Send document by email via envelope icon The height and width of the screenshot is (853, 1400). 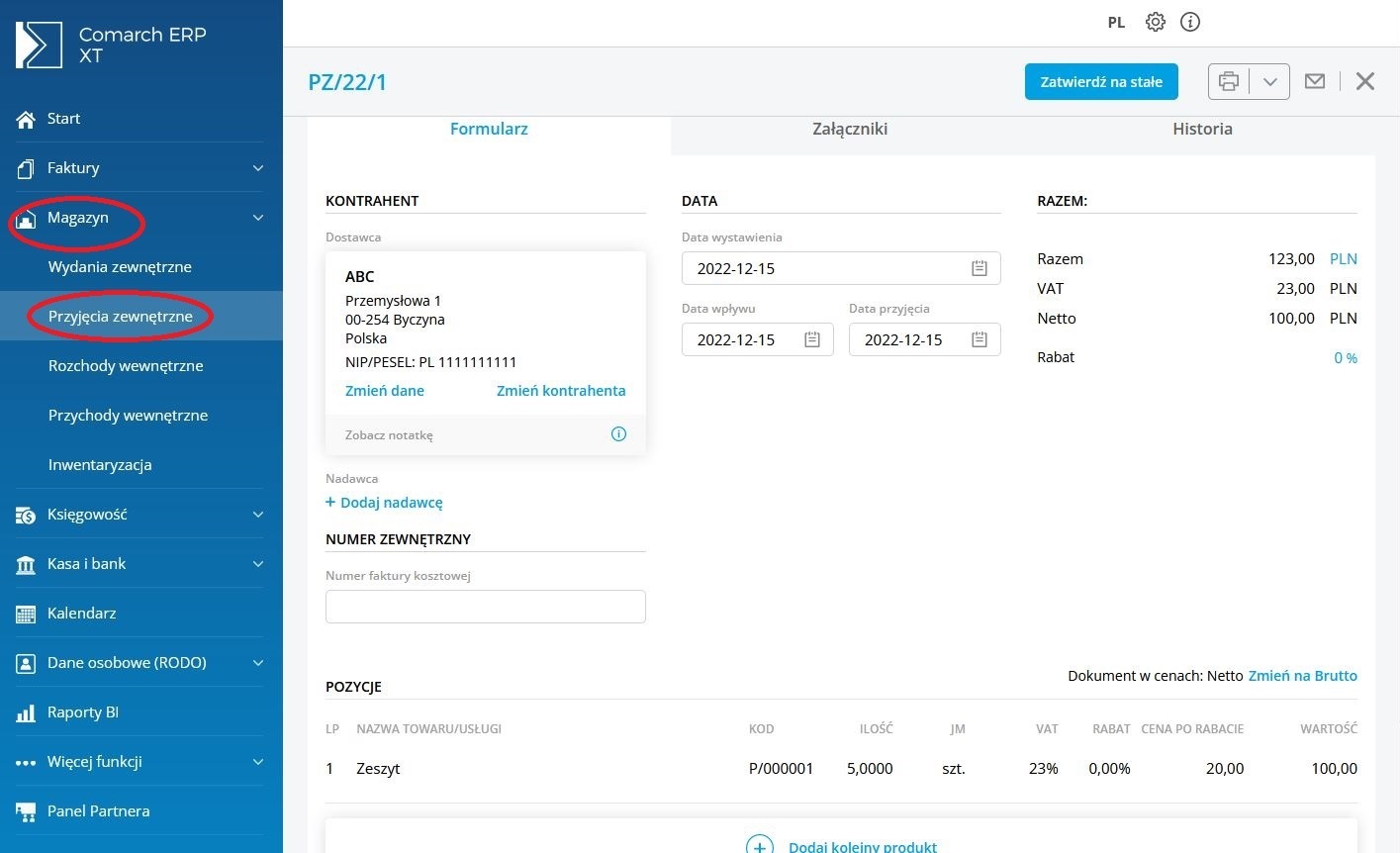click(1315, 81)
